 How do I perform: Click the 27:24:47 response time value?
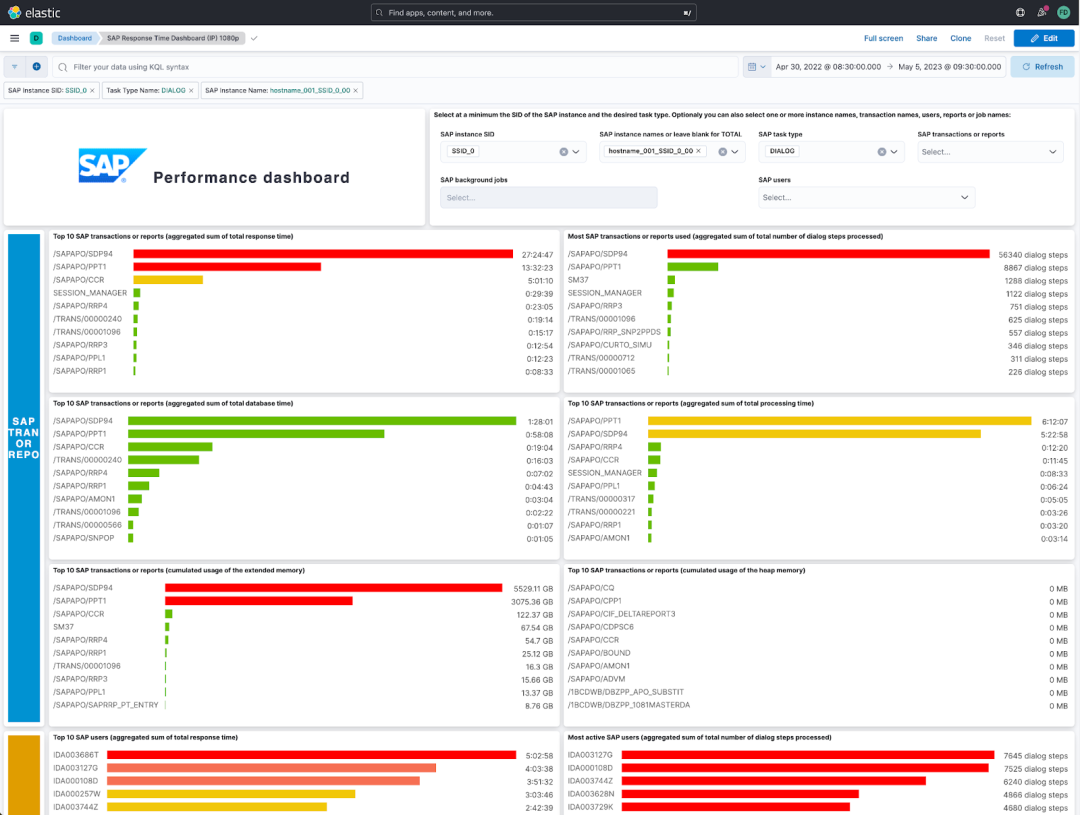(x=537, y=255)
